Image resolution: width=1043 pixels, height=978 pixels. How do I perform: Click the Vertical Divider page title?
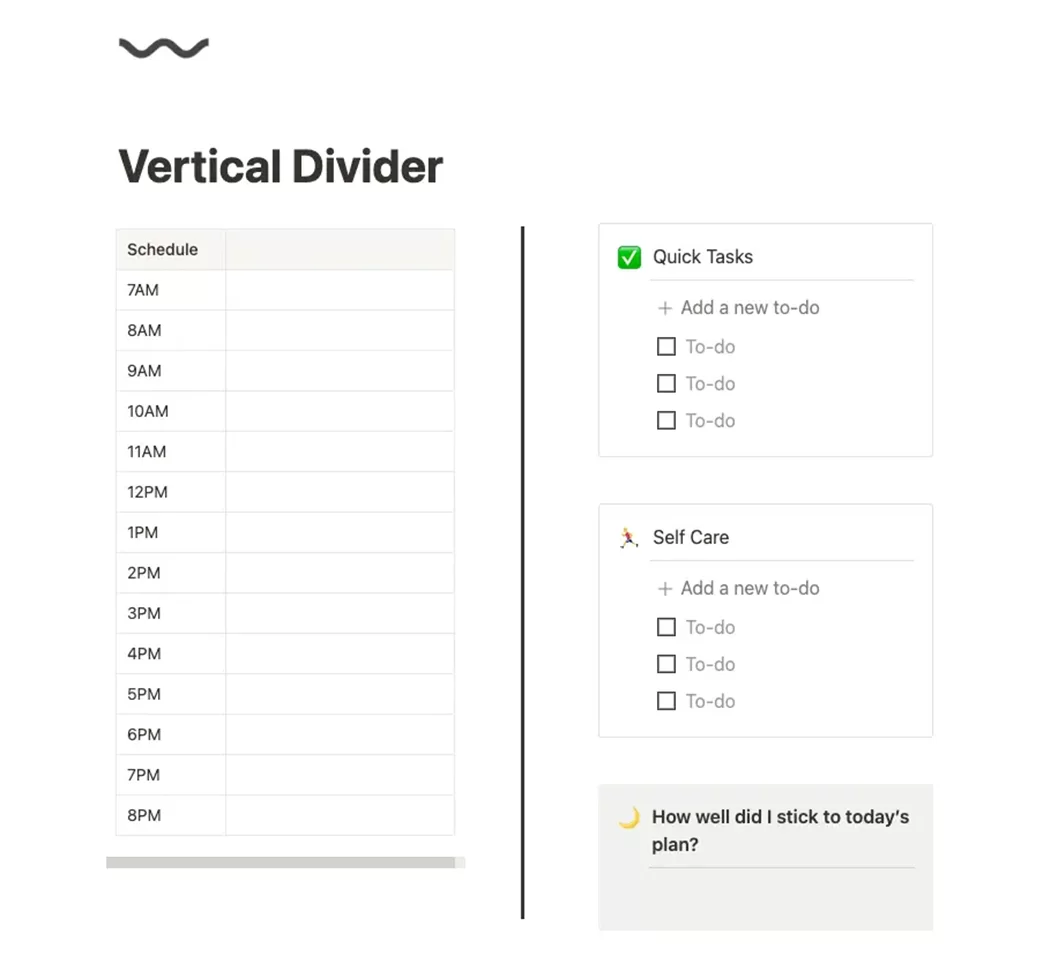pyautogui.click(x=281, y=166)
